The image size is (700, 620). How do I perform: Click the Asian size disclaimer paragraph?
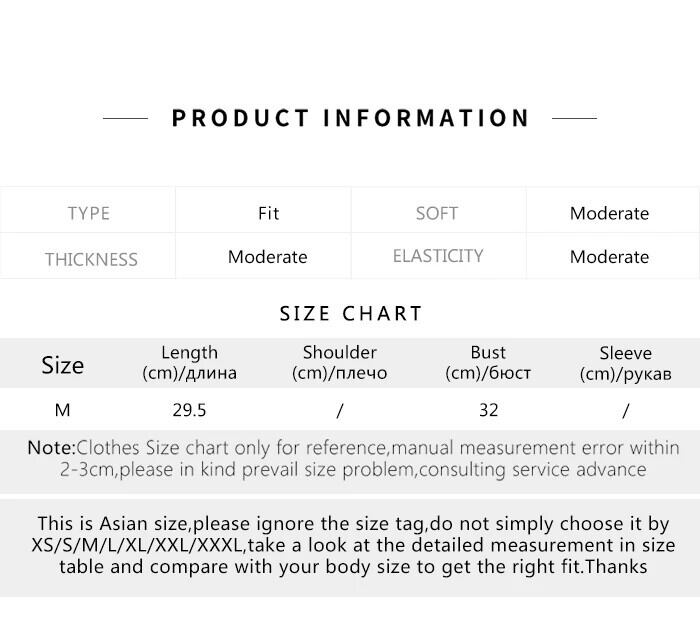point(352,545)
